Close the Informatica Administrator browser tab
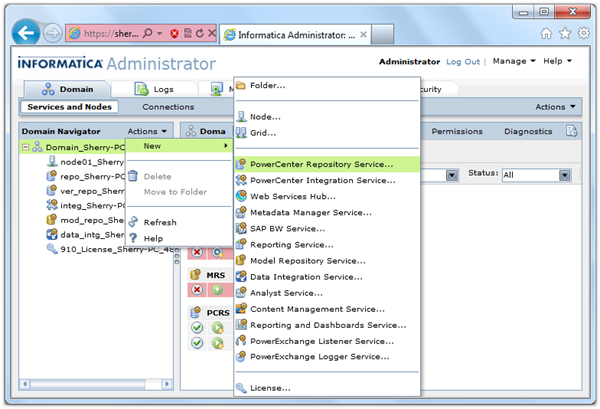This screenshot has width=600, height=409. (363, 34)
